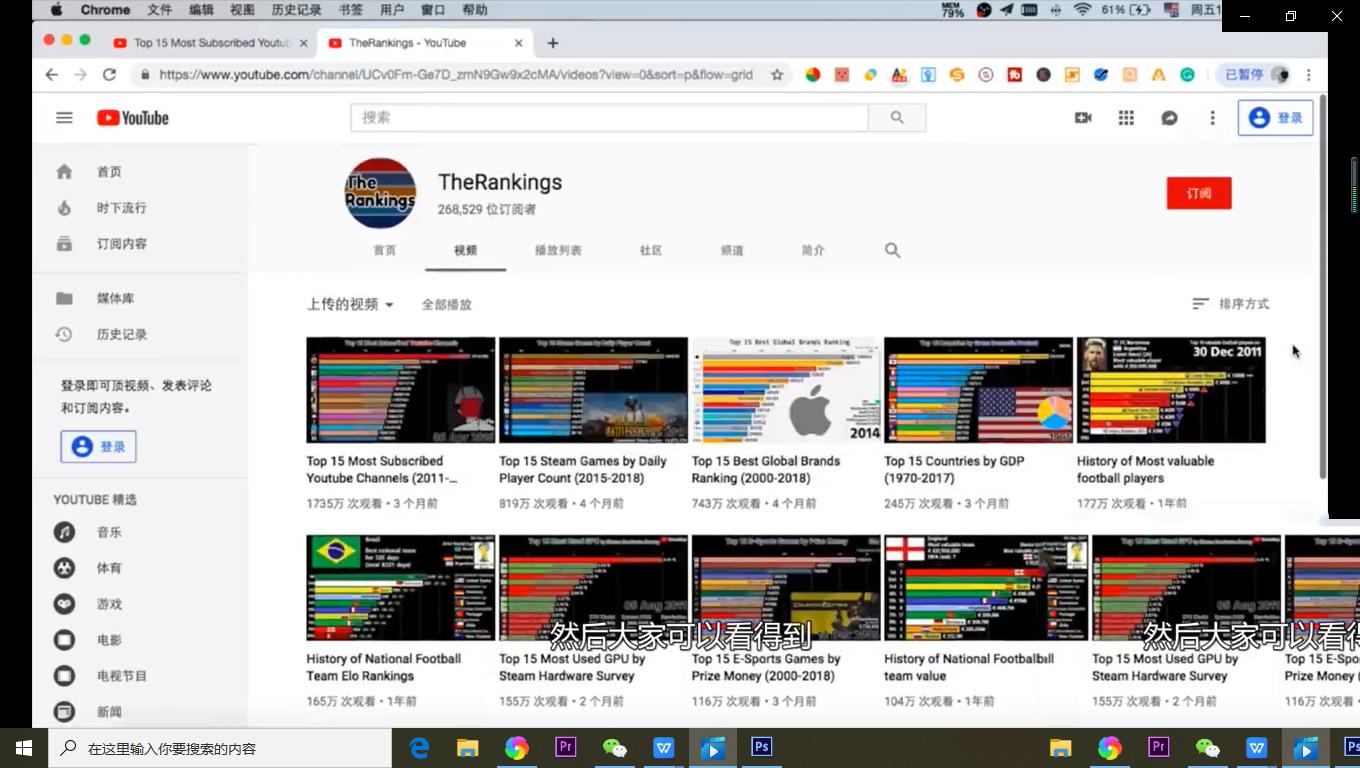This screenshot has height=768, width=1360.
Task: Open Chrome's three-dot menu
Action: 1308,75
